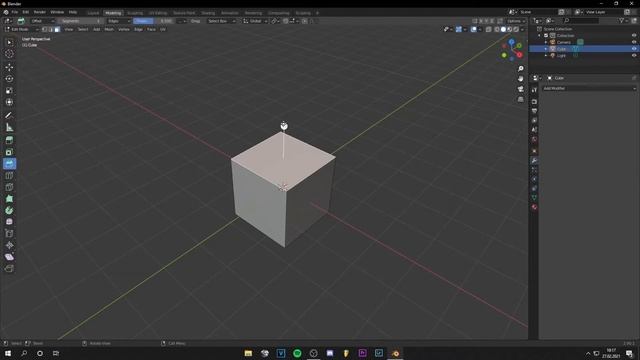
Task: Open the Select Box drag dropdown
Action: pyautogui.click(x=222, y=21)
